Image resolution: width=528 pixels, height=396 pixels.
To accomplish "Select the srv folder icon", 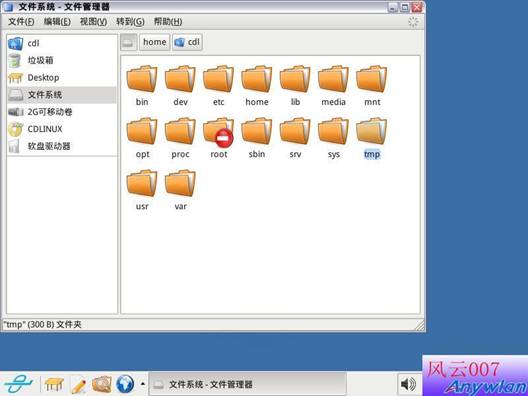I will 295,131.
